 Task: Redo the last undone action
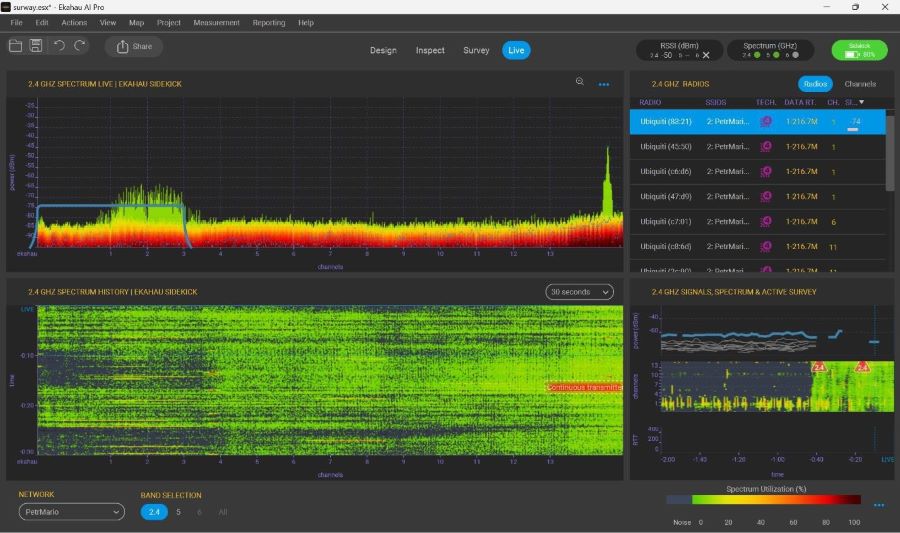(80, 46)
